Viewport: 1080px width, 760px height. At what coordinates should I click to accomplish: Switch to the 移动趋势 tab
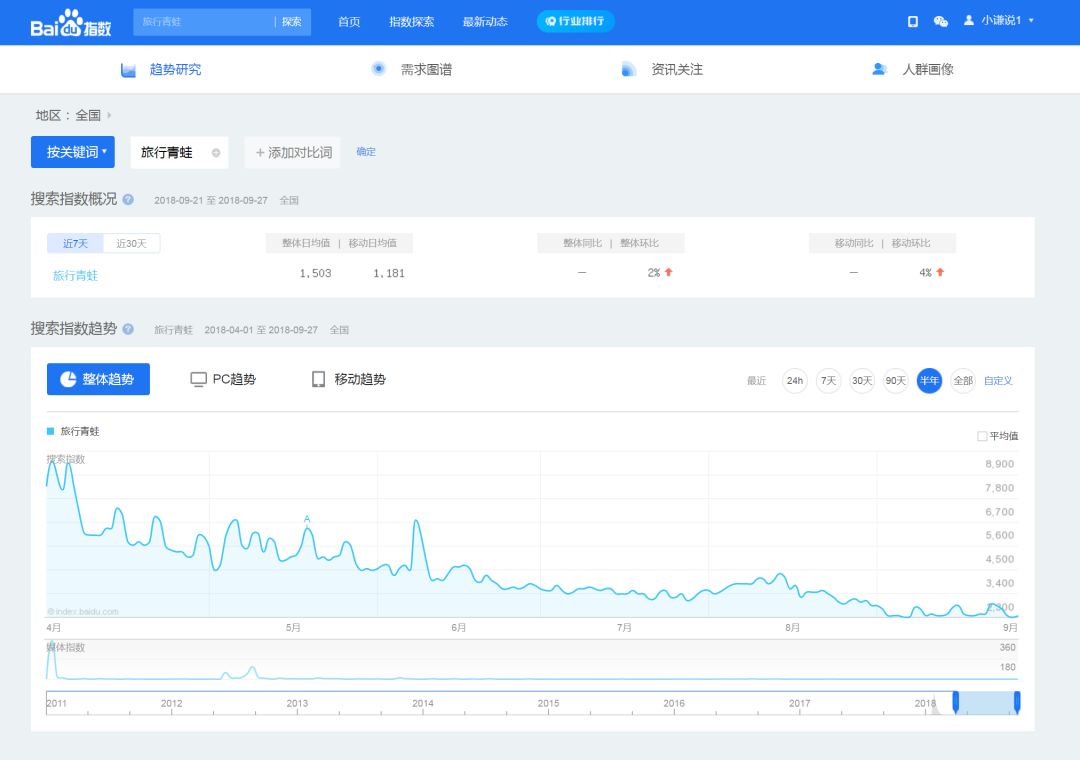click(349, 380)
